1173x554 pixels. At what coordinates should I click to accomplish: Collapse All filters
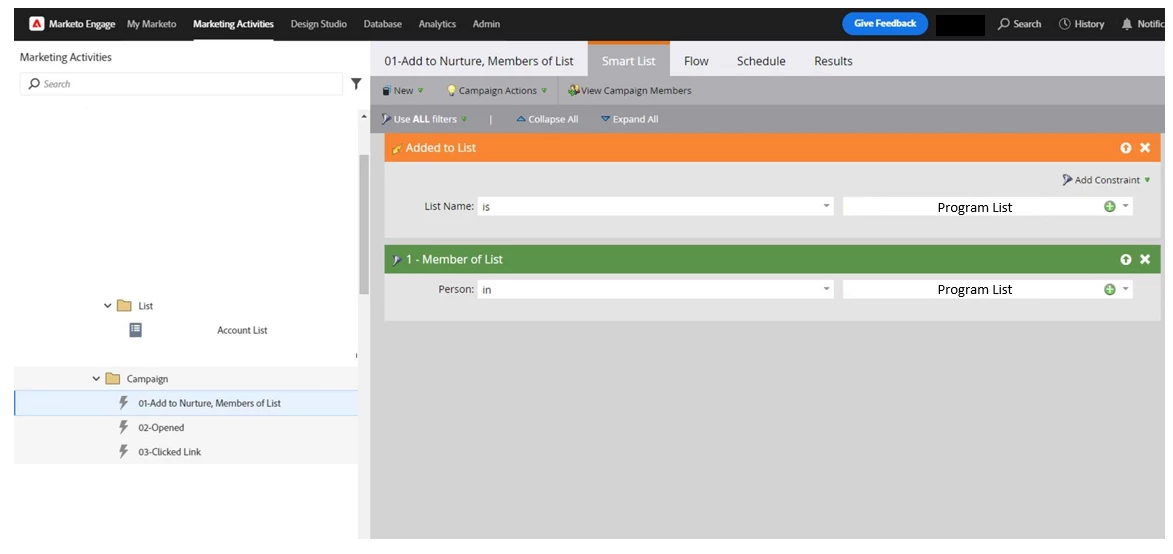(547, 119)
